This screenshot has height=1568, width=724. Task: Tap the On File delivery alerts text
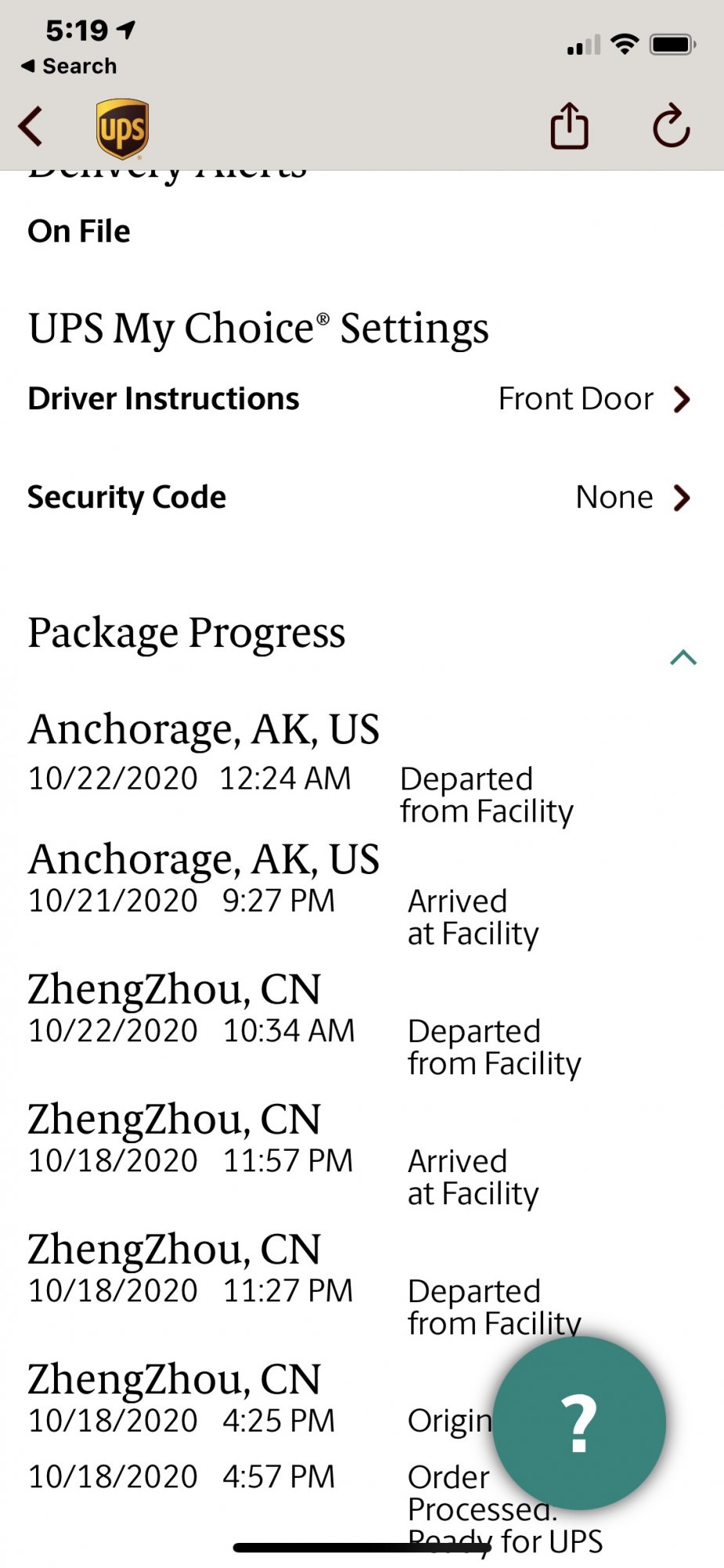[79, 231]
